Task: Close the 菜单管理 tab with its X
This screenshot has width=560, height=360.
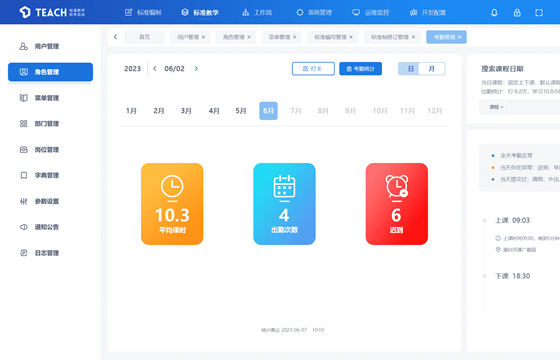Action: pyautogui.click(x=295, y=37)
